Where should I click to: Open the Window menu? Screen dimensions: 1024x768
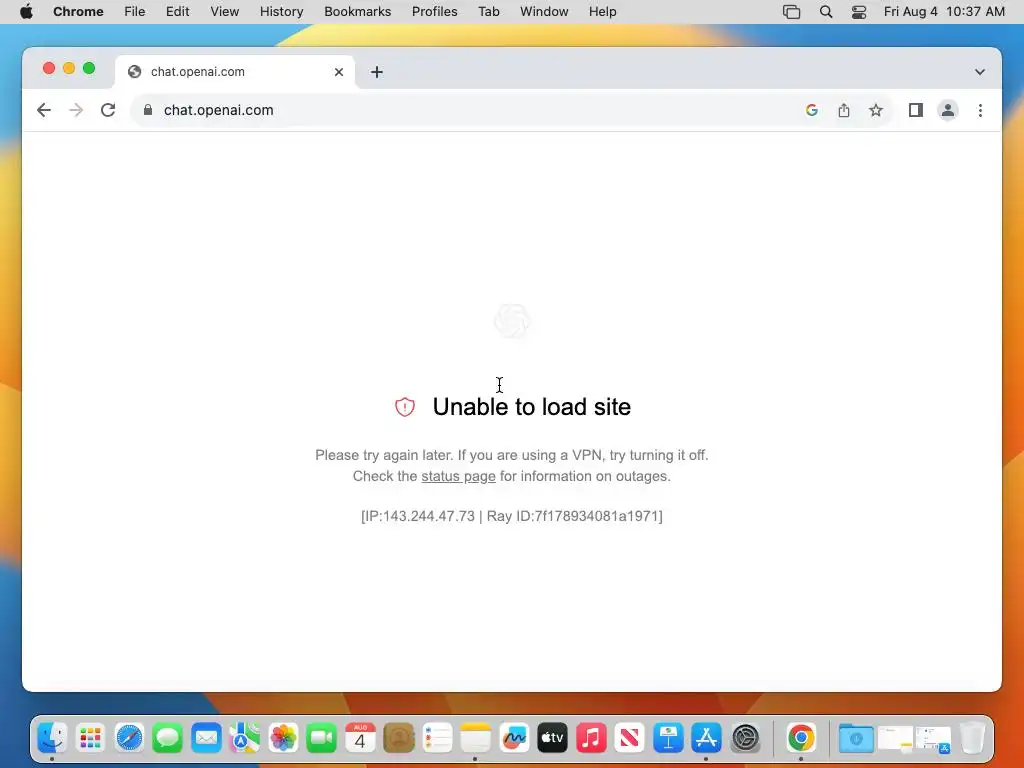[544, 12]
